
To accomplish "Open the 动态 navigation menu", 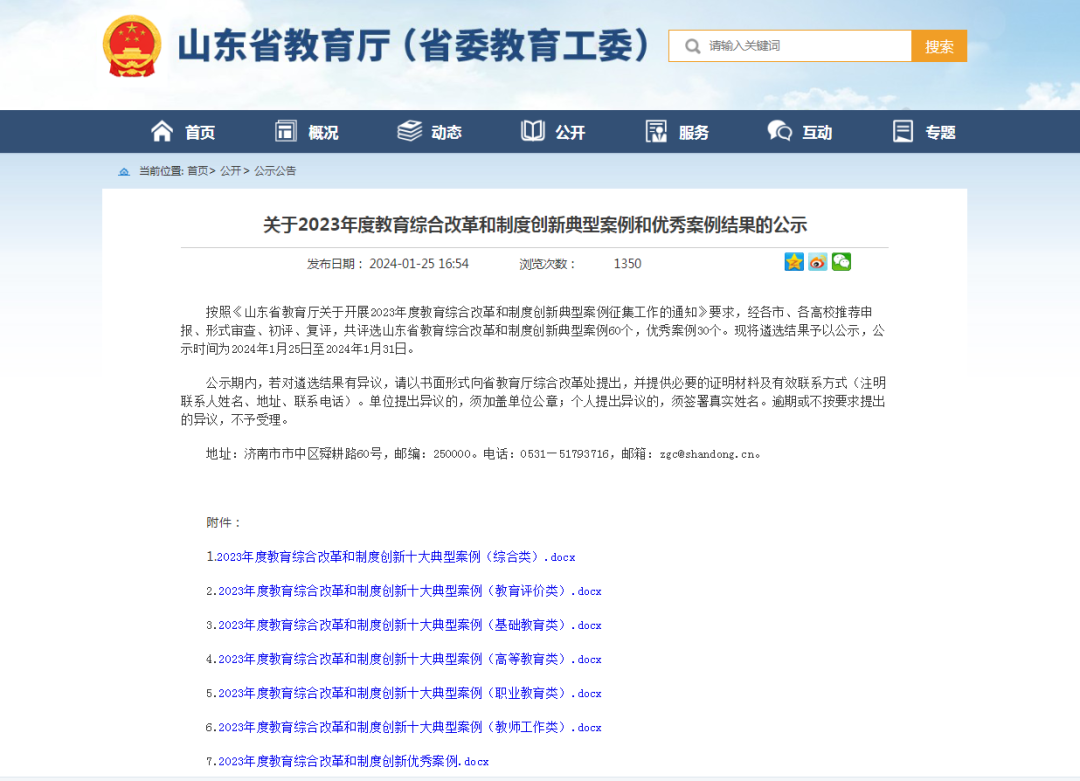I will tap(446, 132).
